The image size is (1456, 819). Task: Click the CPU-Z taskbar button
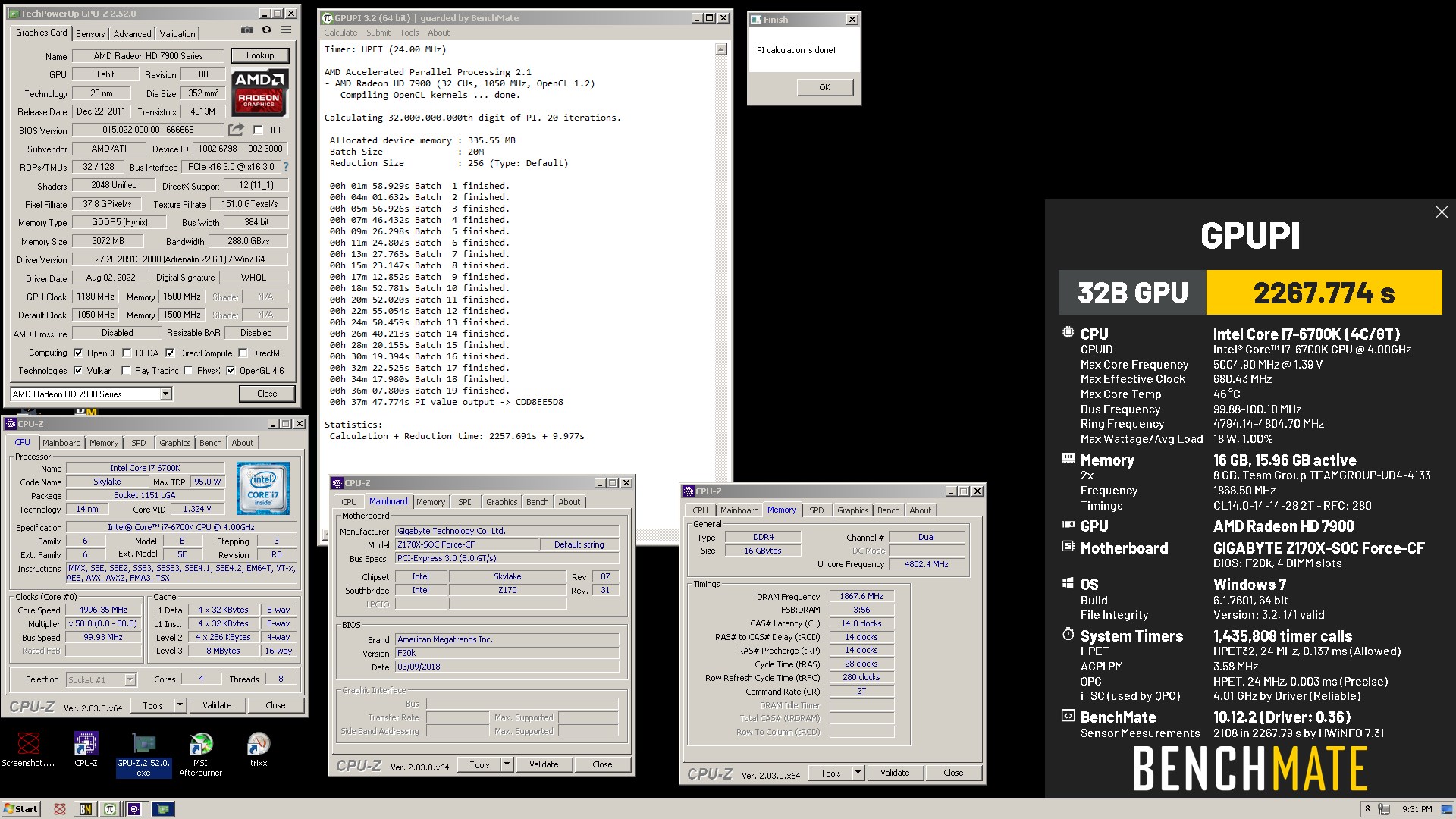(x=135, y=809)
